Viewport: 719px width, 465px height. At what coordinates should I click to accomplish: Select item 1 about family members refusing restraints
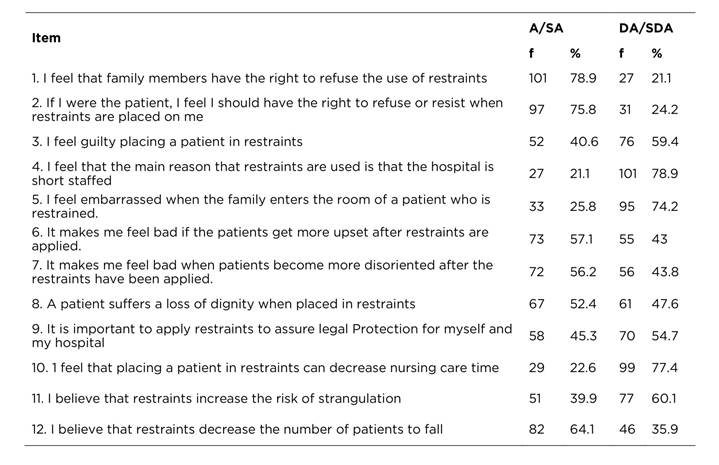coord(260,78)
